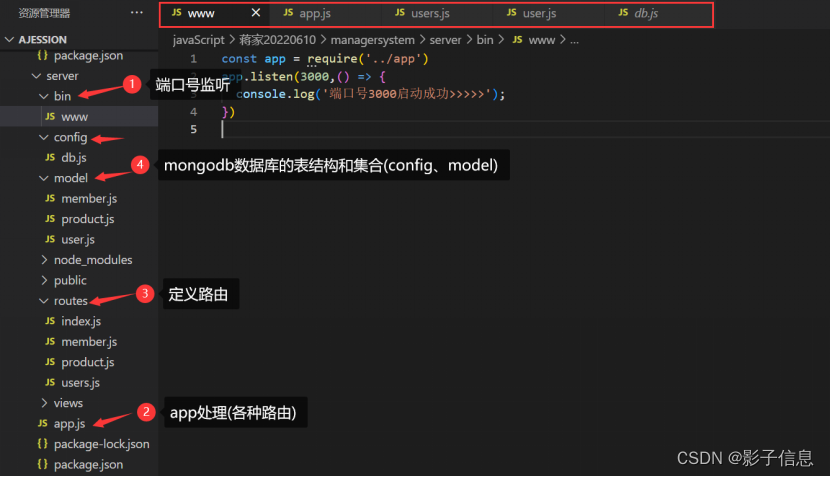Collapse the routes folder chevron
The image size is (830, 477).
coord(44,301)
